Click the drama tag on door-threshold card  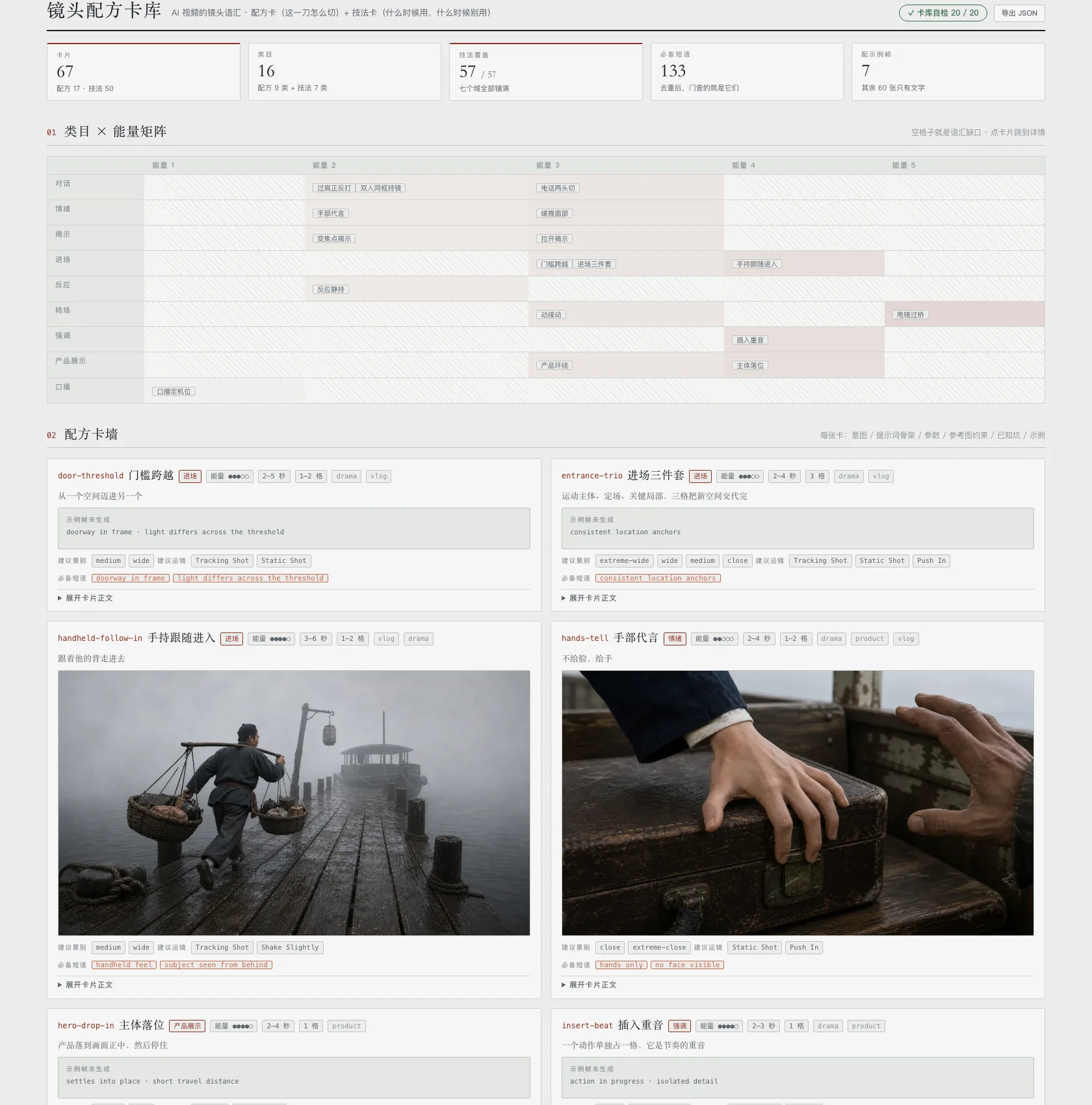(346, 476)
